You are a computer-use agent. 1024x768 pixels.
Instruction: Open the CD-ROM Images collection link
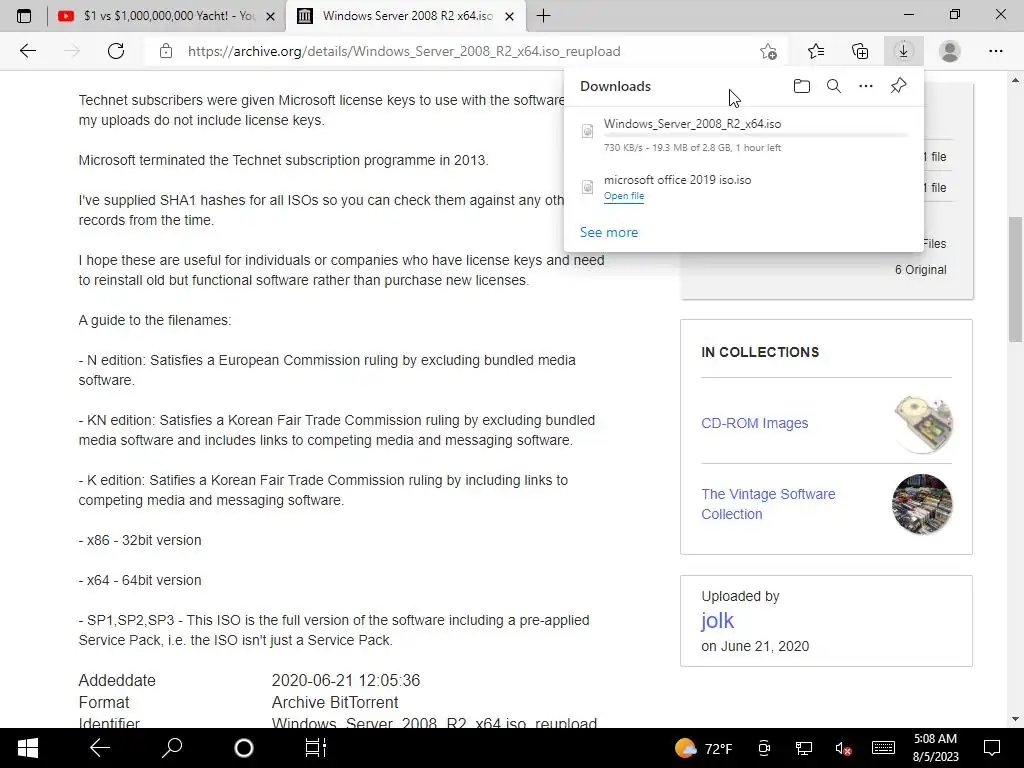pyautogui.click(x=754, y=423)
